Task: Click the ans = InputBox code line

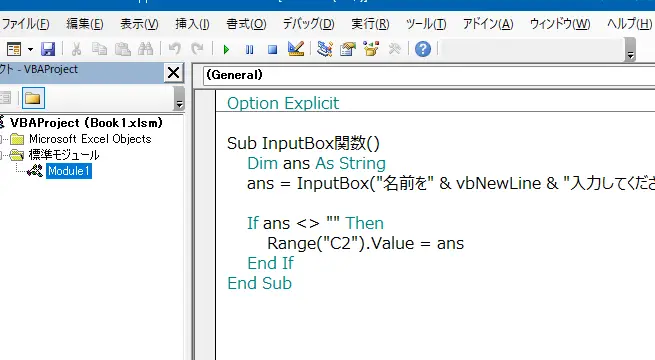Action: click(x=451, y=183)
